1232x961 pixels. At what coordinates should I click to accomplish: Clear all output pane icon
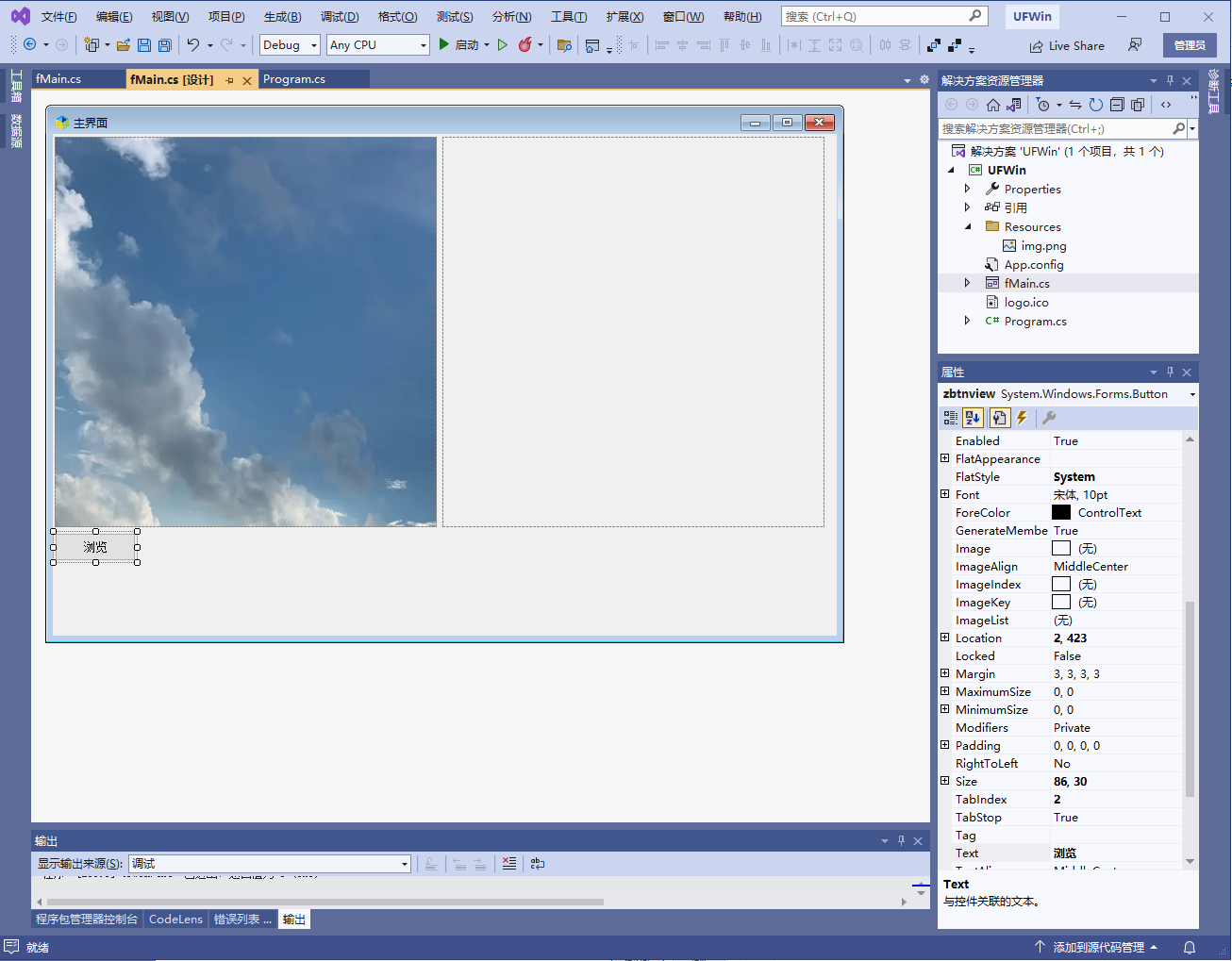(x=509, y=863)
